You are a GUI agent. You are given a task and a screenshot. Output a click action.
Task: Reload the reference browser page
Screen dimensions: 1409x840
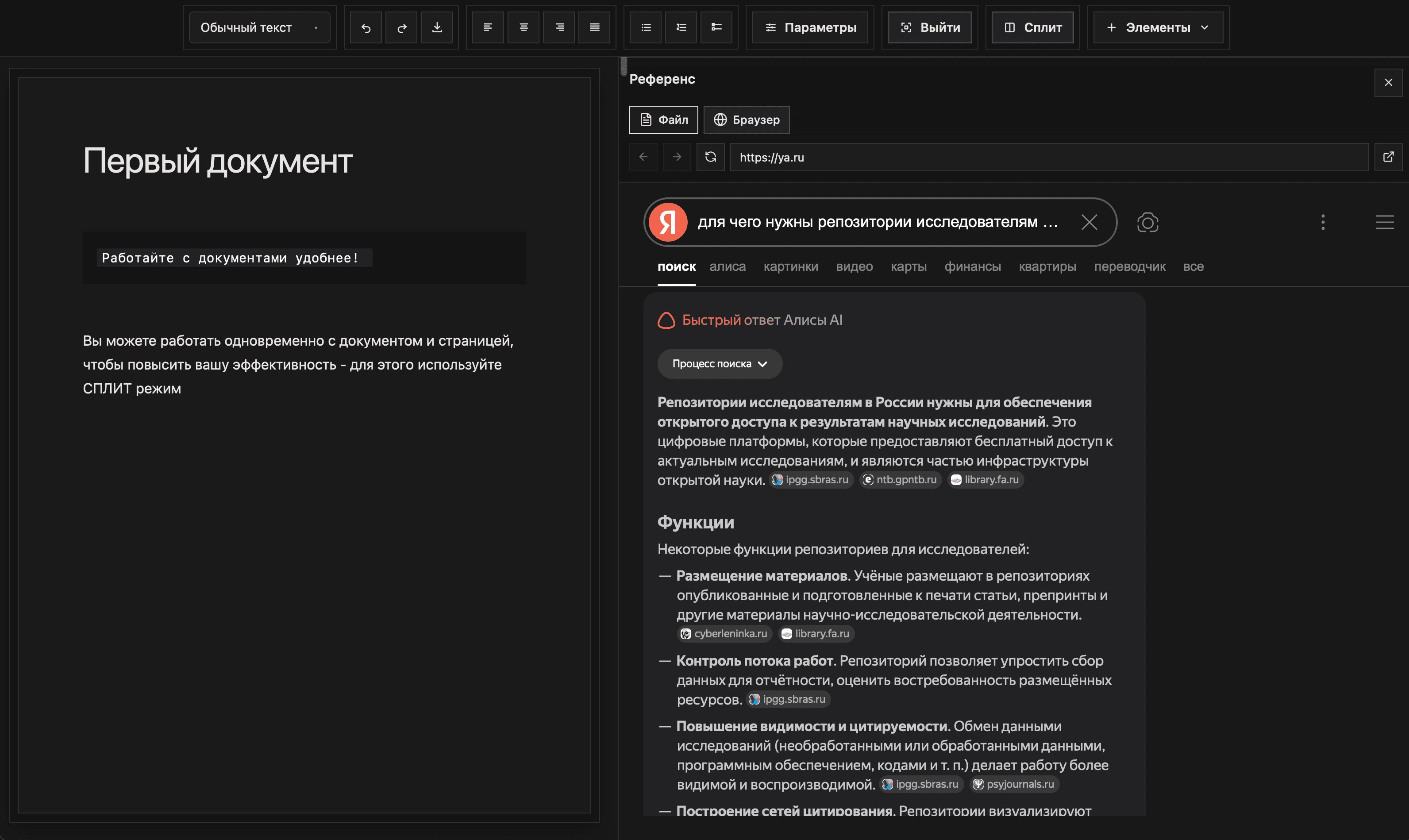711,157
